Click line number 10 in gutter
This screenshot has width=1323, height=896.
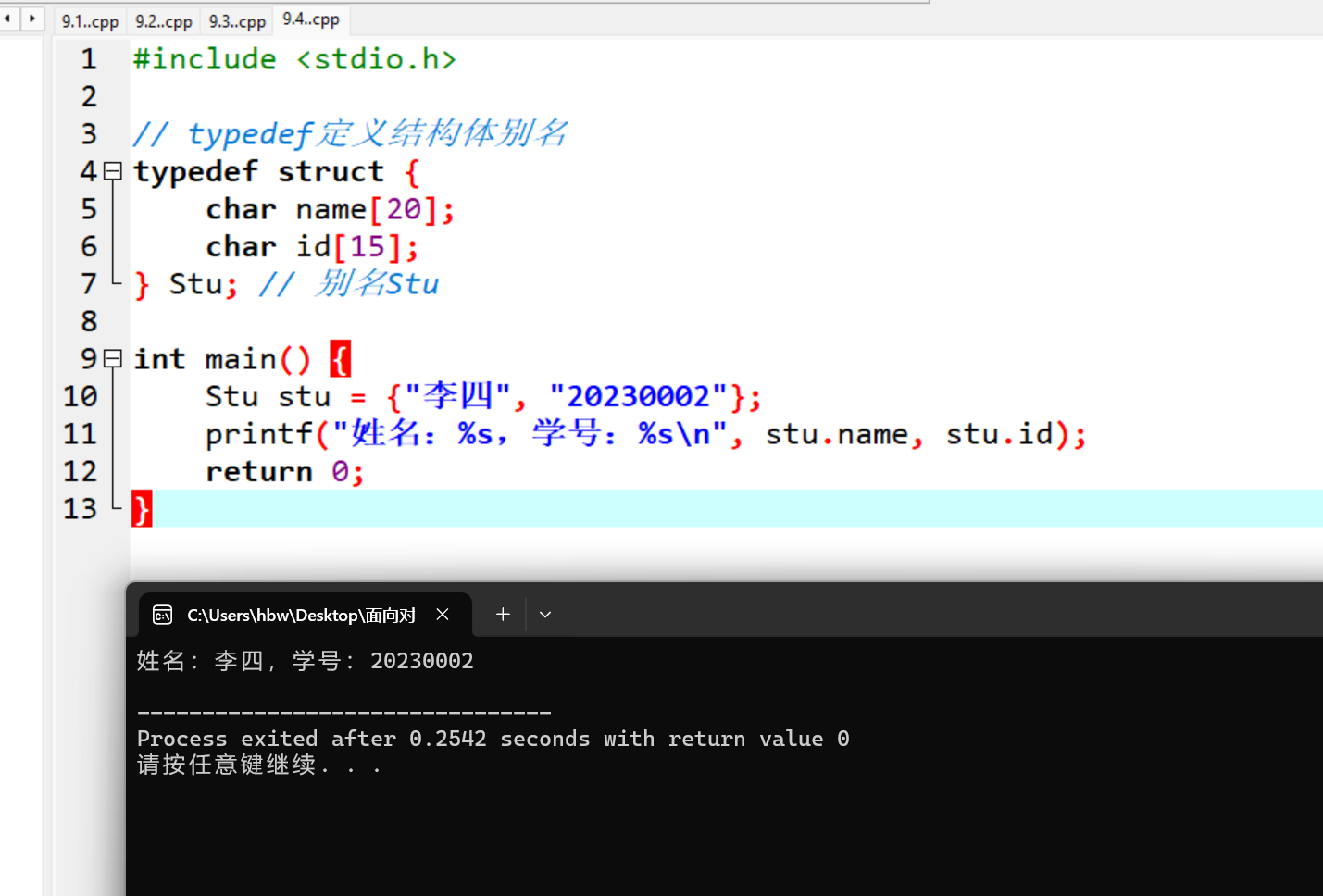click(81, 396)
